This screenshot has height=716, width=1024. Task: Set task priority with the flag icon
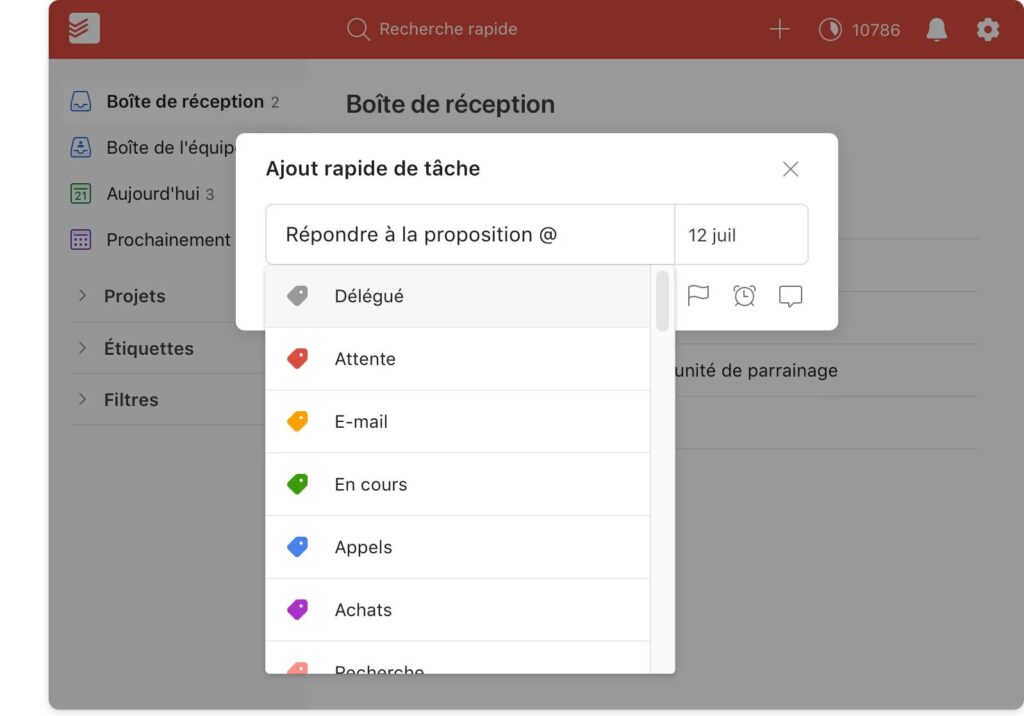point(698,295)
